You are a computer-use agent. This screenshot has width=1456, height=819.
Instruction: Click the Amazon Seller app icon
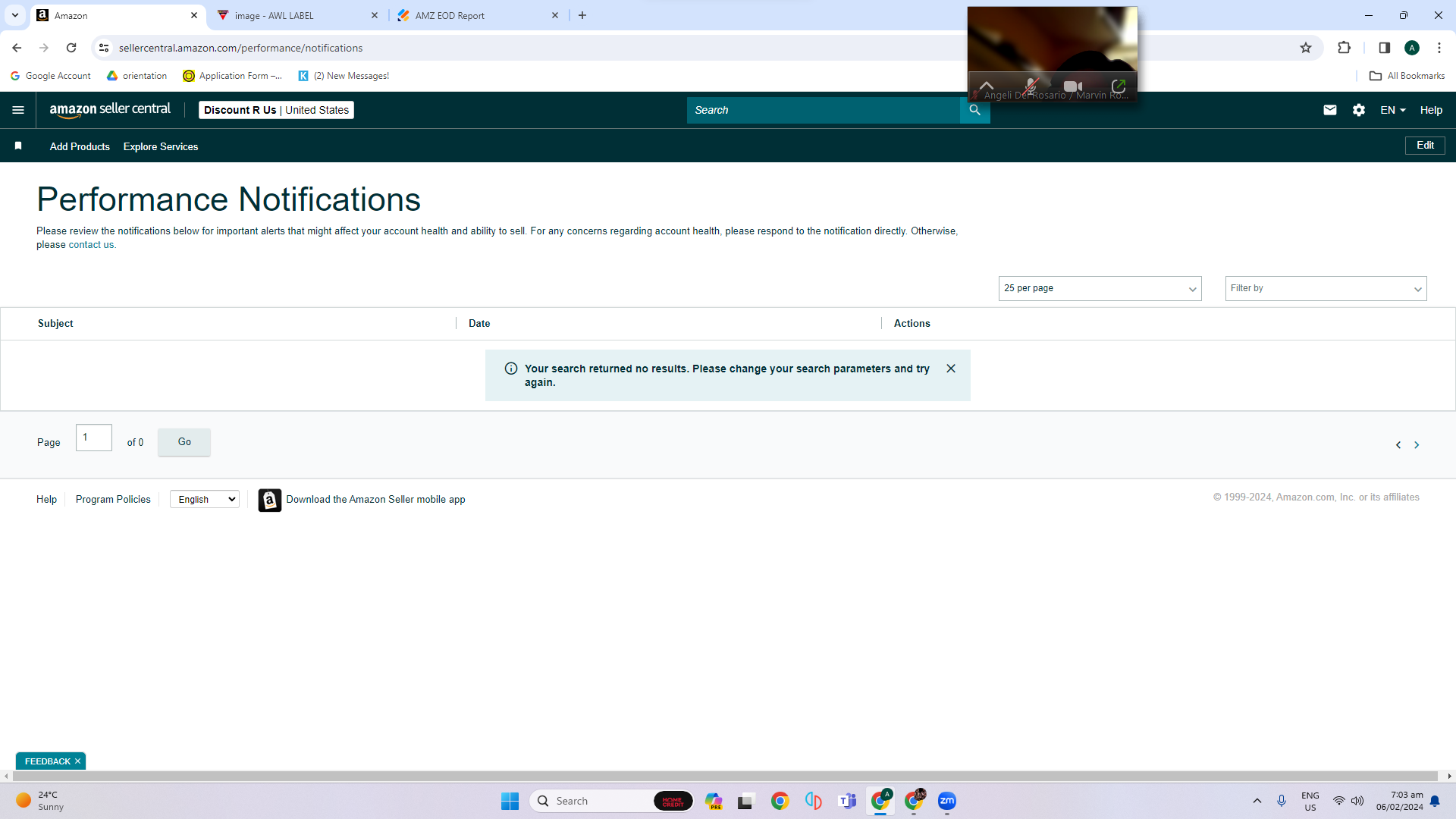tap(269, 500)
